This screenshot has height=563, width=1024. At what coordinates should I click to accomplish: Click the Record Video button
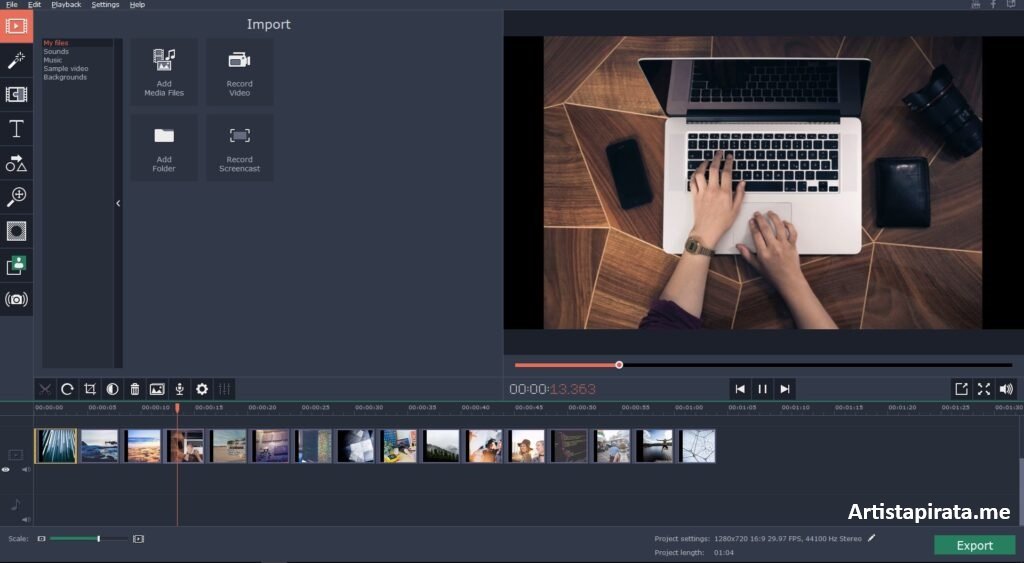[240, 72]
